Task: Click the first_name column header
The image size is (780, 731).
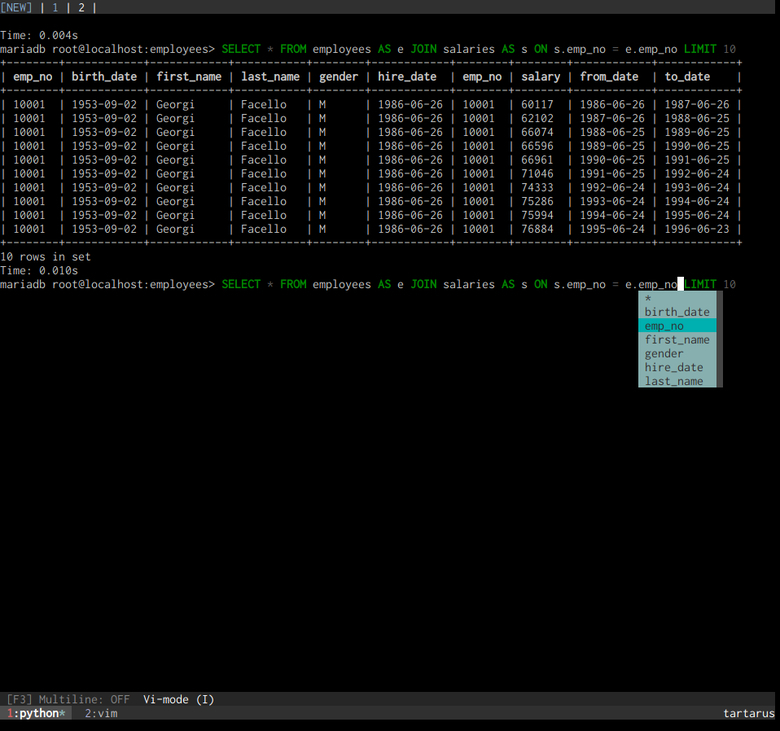Action: click(188, 77)
